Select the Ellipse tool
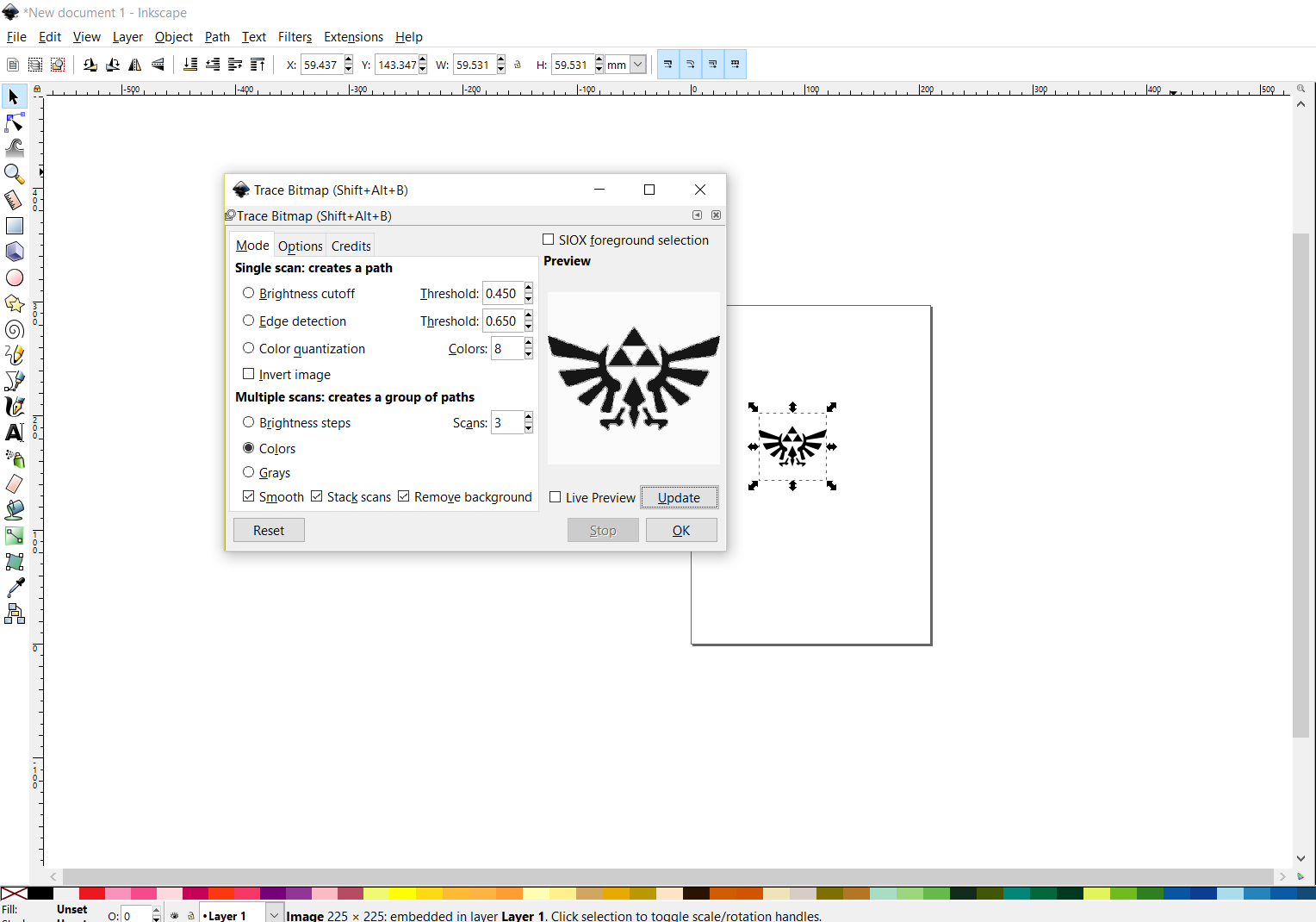 coord(14,277)
